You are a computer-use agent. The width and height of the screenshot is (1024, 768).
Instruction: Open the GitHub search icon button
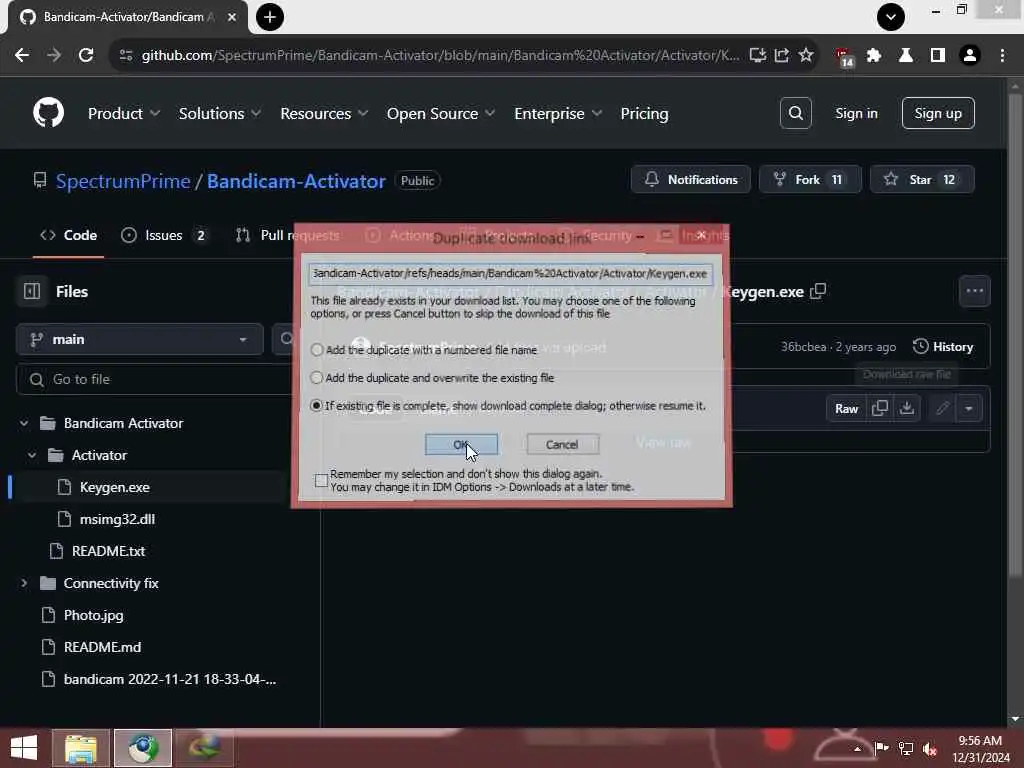tap(795, 113)
